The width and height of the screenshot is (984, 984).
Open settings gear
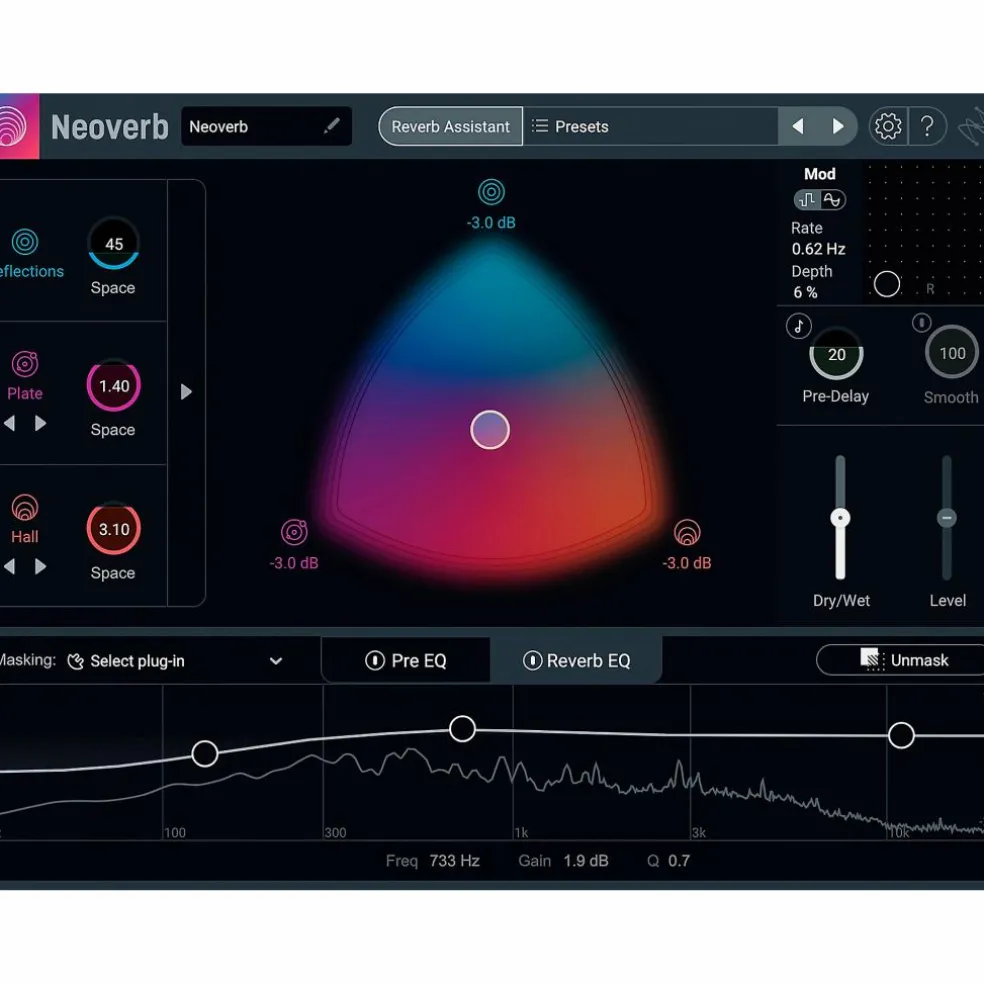pos(888,126)
